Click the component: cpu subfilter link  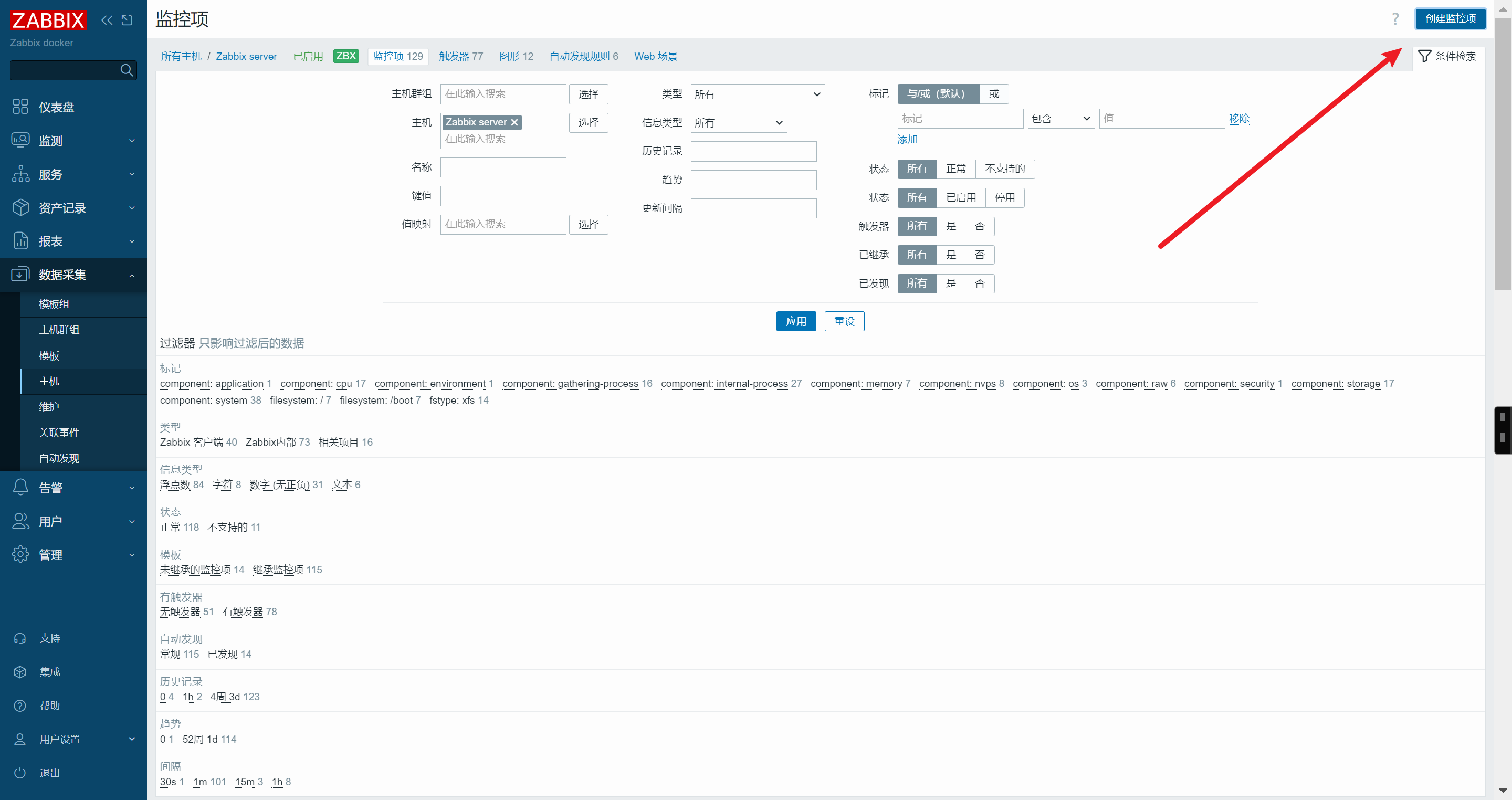[x=316, y=383]
